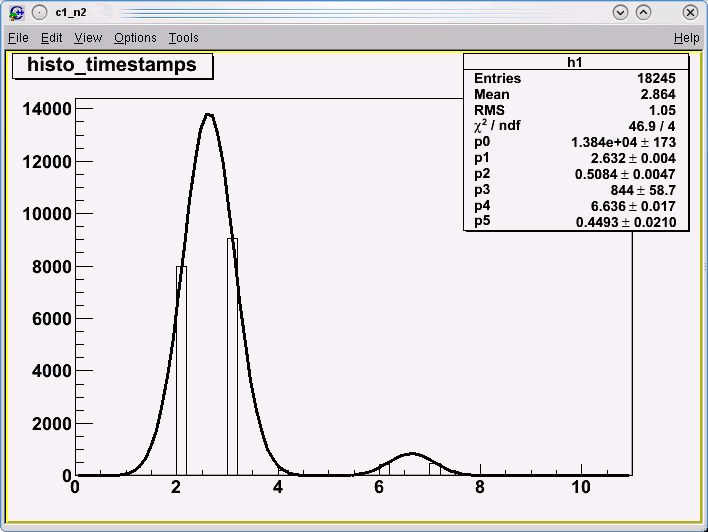Click the small fit bump near x=6.6

coord(411,454)
